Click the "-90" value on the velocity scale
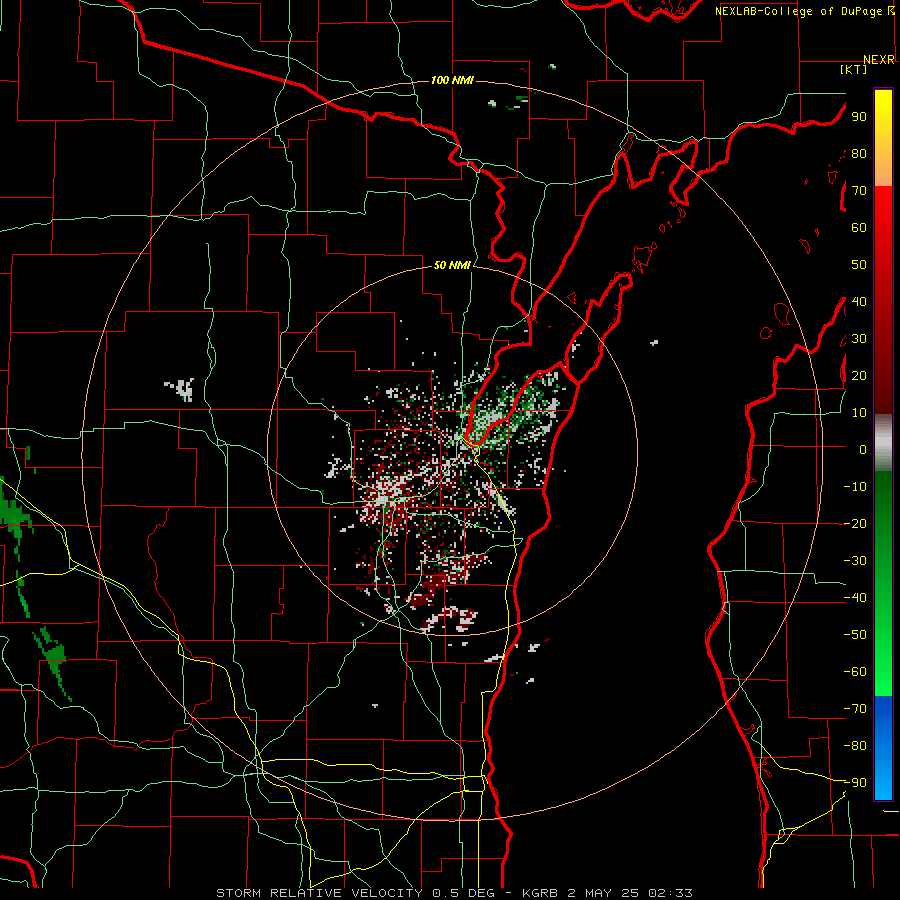 (855, 783)
